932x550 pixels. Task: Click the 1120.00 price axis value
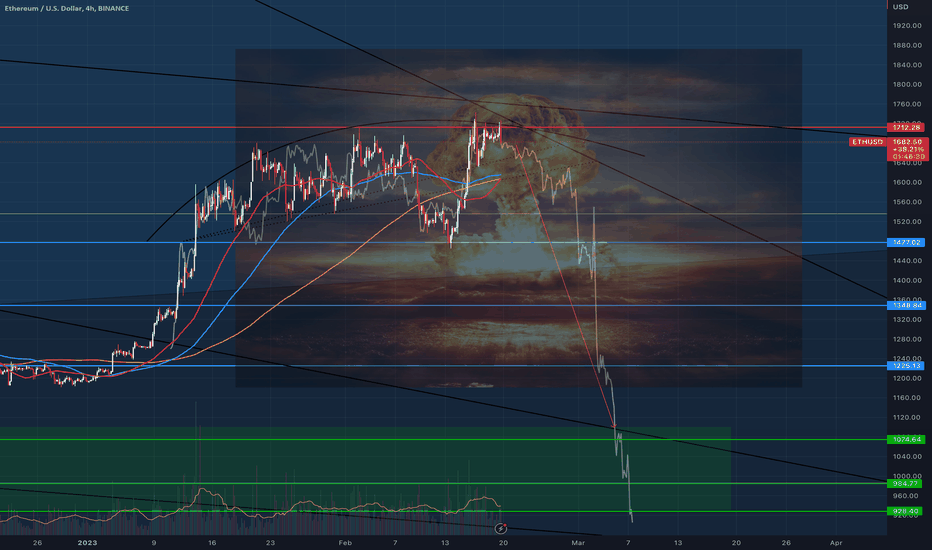click(907, 417)
